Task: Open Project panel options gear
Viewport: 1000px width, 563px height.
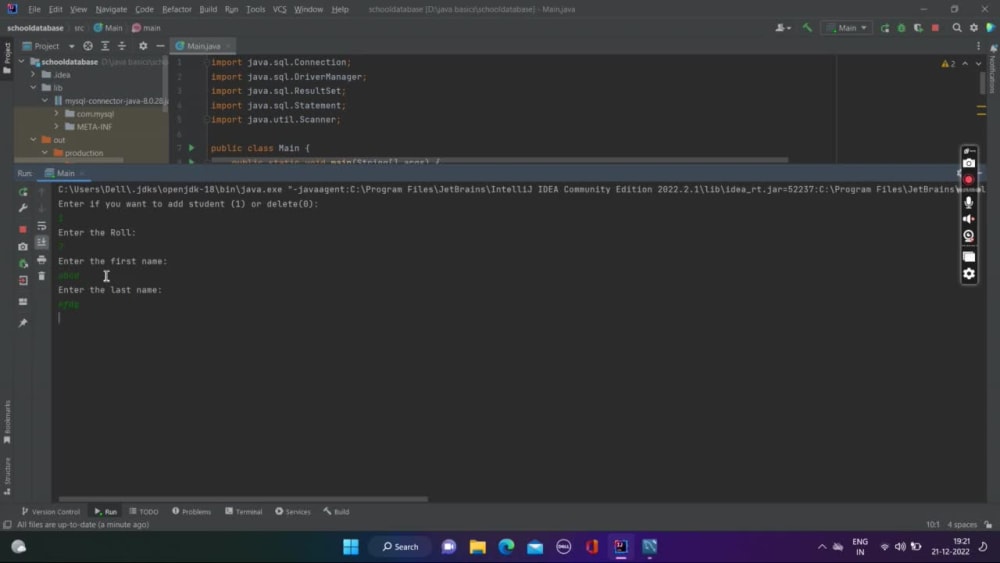Action: tap(143, 46)
